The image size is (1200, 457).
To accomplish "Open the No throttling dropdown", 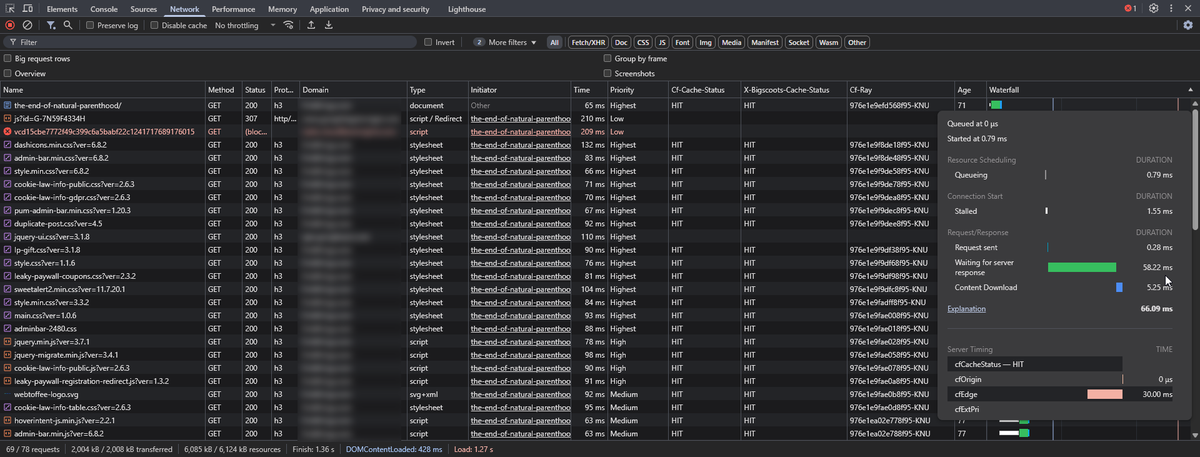I will point(245,25).
